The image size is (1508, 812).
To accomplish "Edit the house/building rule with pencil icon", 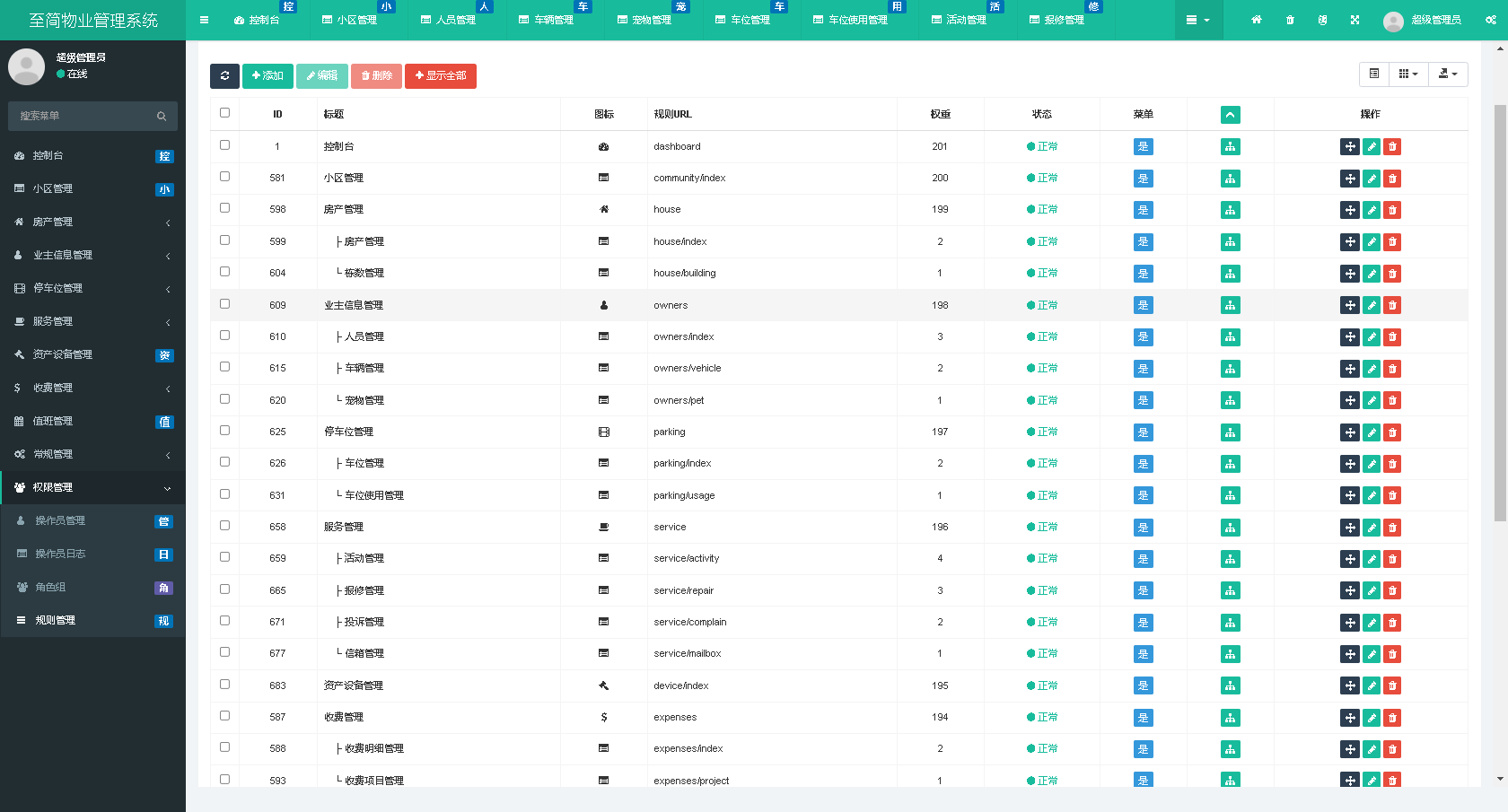I will point(1372,274).
